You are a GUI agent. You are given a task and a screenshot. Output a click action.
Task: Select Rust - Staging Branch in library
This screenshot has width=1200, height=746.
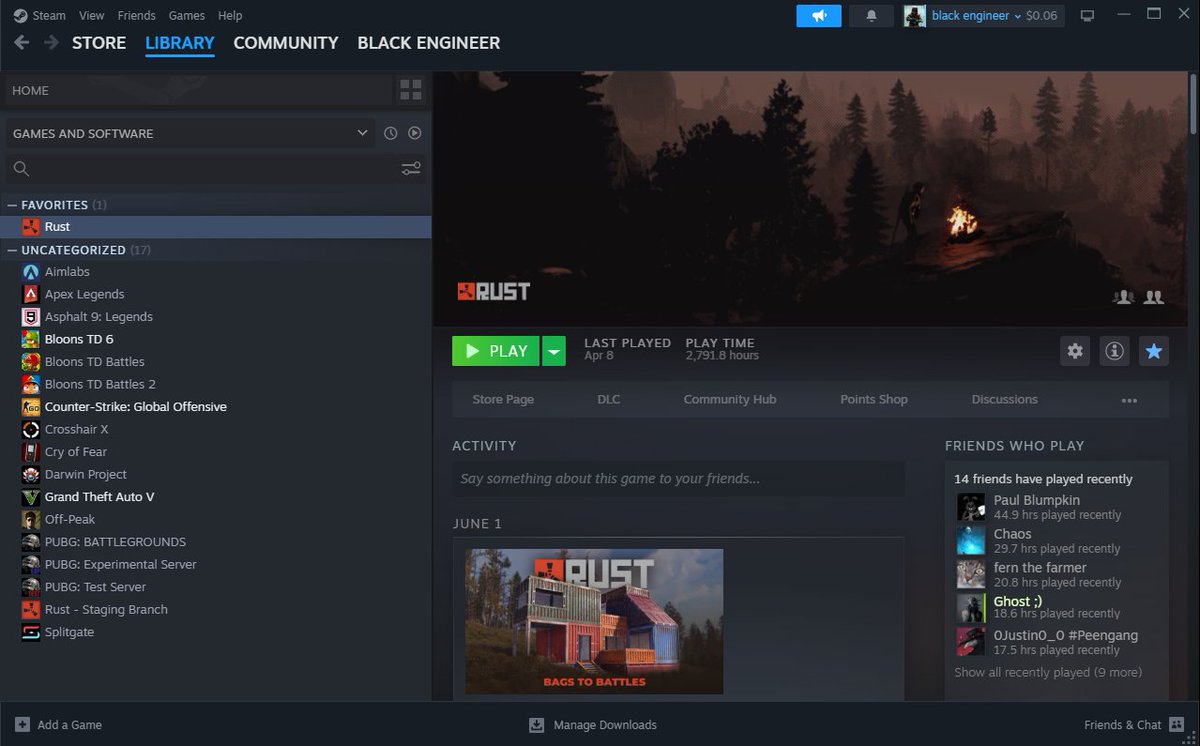tap(106, 610)
